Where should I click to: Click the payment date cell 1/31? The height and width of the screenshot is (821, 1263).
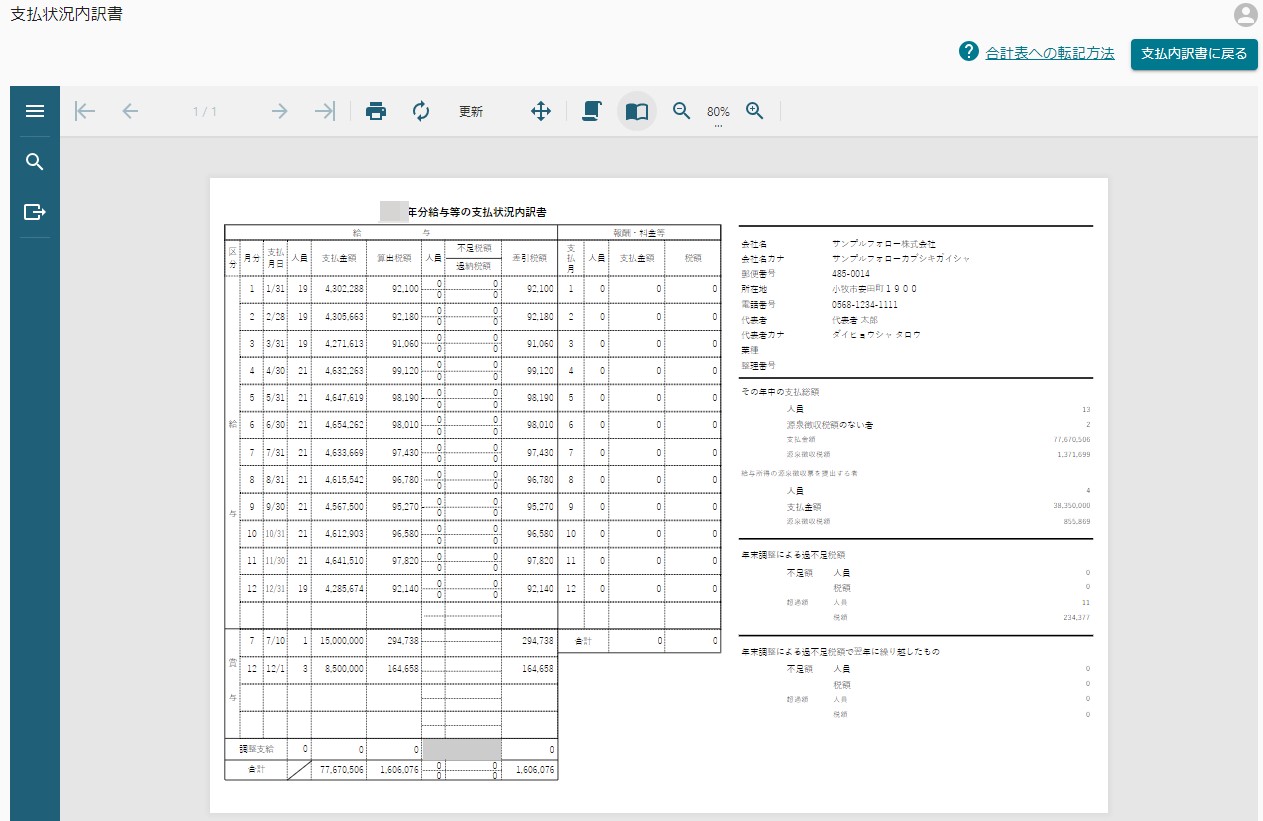click(x=275, y=289)
